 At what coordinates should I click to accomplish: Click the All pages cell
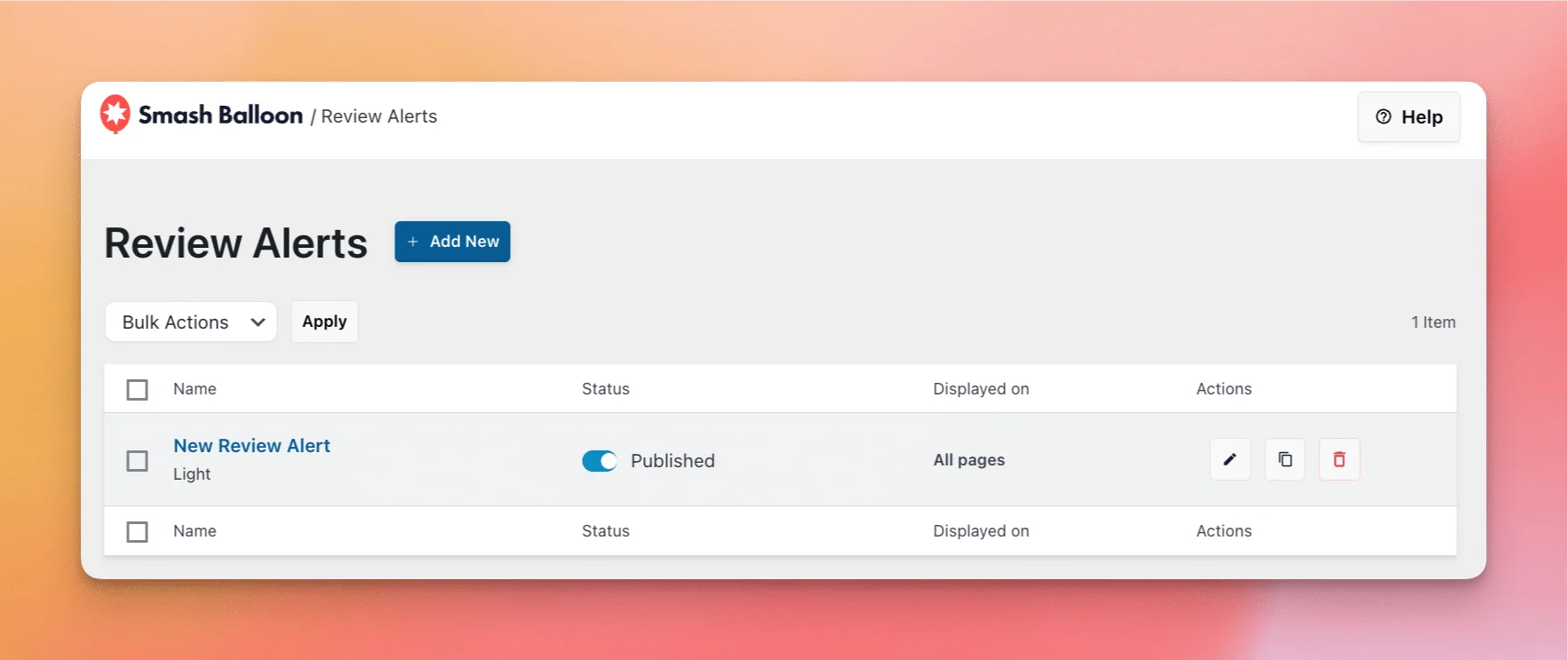[x=968, y=460]
